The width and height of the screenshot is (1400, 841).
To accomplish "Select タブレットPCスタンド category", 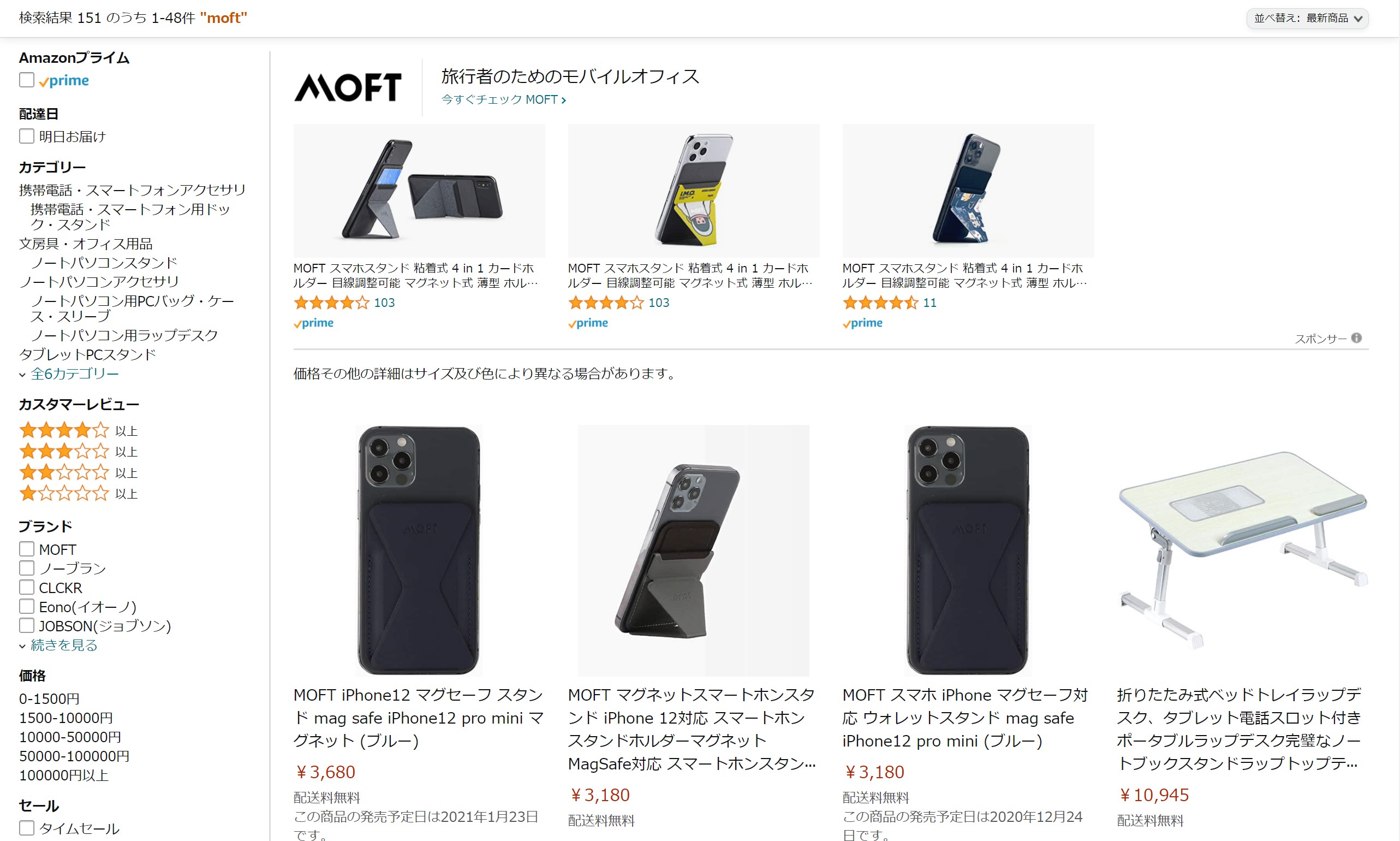I will [87, 354].
